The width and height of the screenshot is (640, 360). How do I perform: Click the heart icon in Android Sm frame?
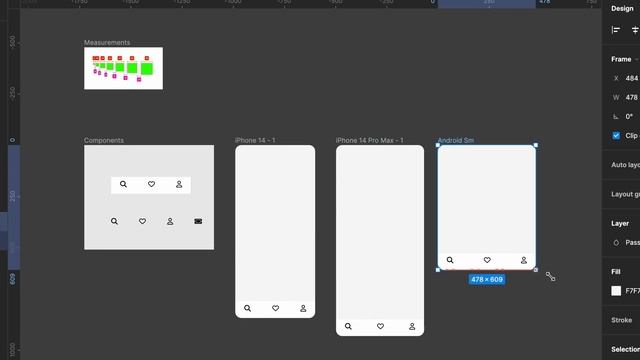pyautogui.click(x=487, y=260)
